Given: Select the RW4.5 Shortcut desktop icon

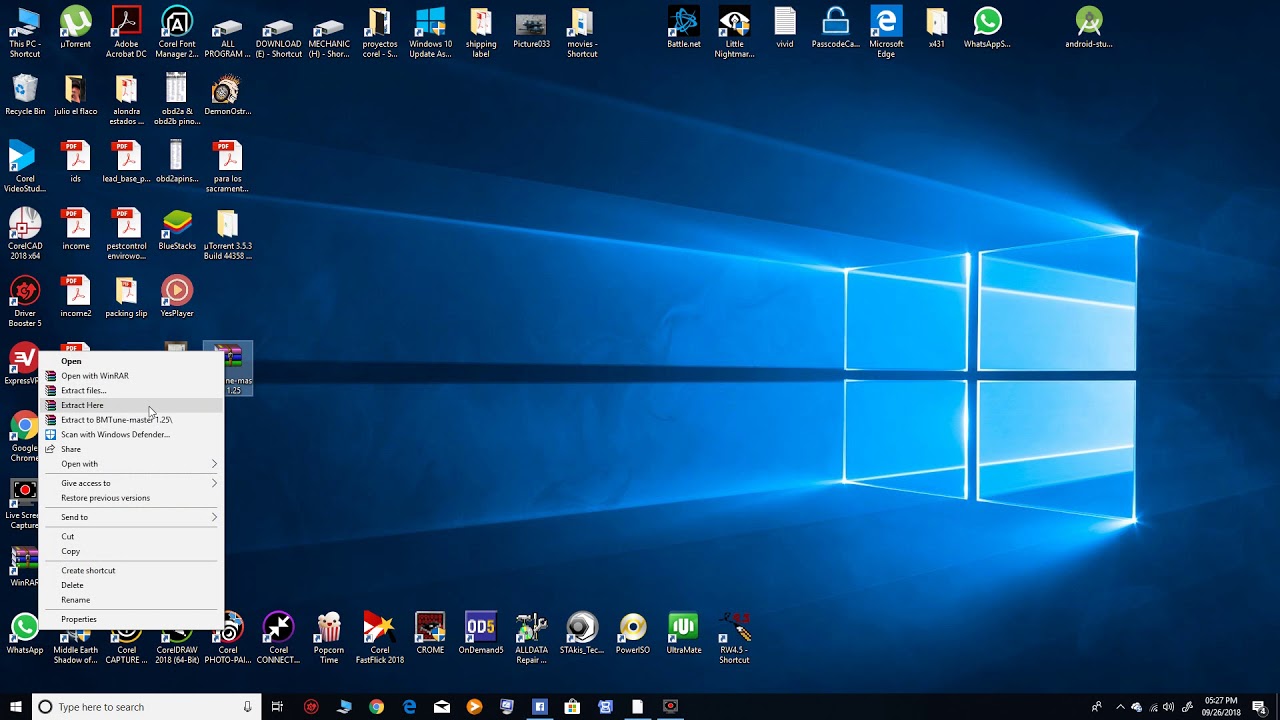Looking at the screenshot, I should [734, 638].
